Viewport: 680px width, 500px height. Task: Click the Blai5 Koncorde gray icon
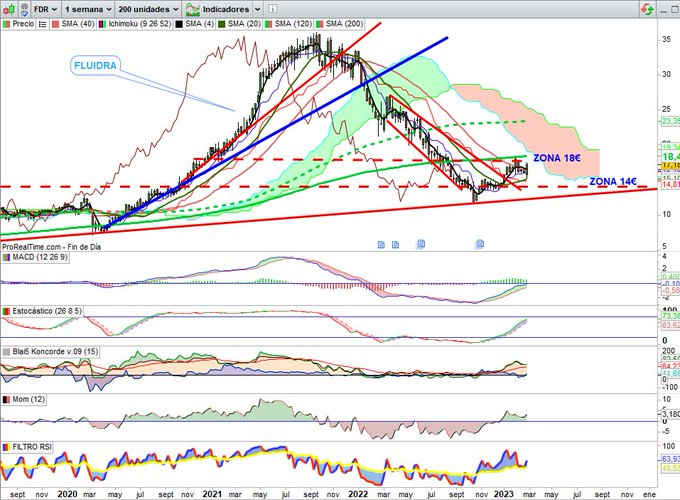coord(6,352)
